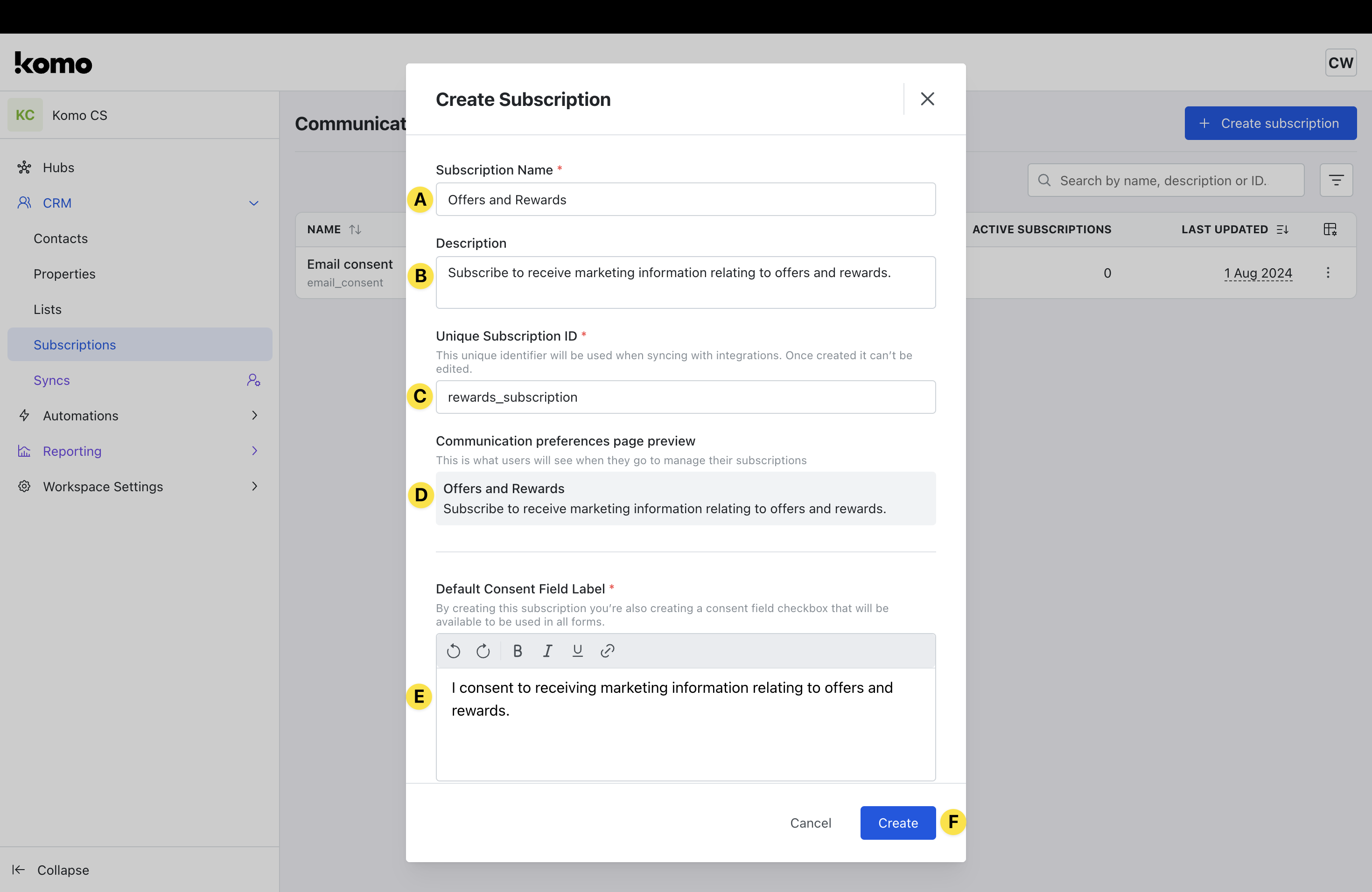Click the filter icon beside the search box
Viewport: 1372px width, 892px height.
1336,181
